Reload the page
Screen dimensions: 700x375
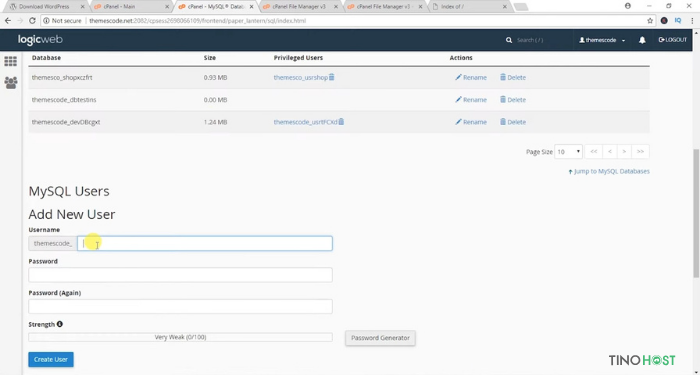[32, 21]
